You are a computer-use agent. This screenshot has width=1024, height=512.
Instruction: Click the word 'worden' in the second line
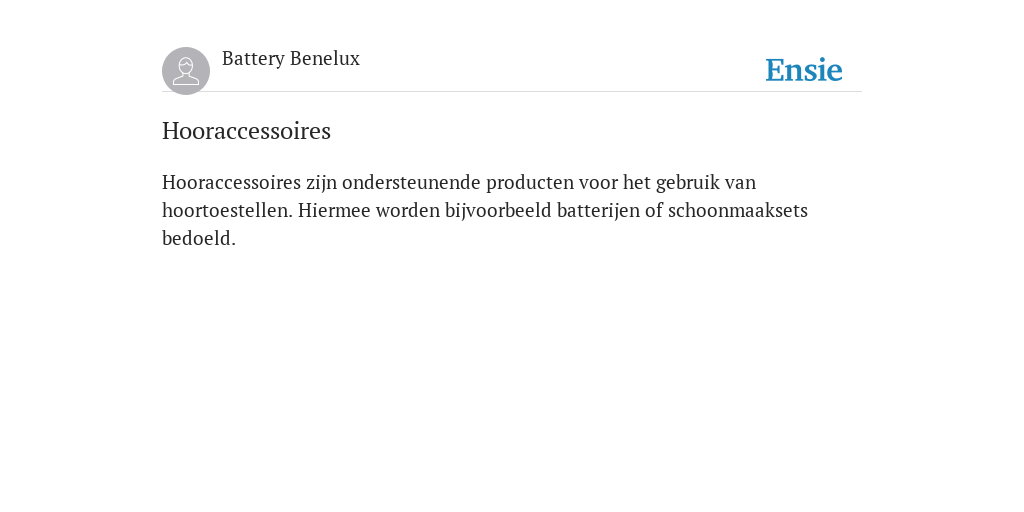[408, 210]
